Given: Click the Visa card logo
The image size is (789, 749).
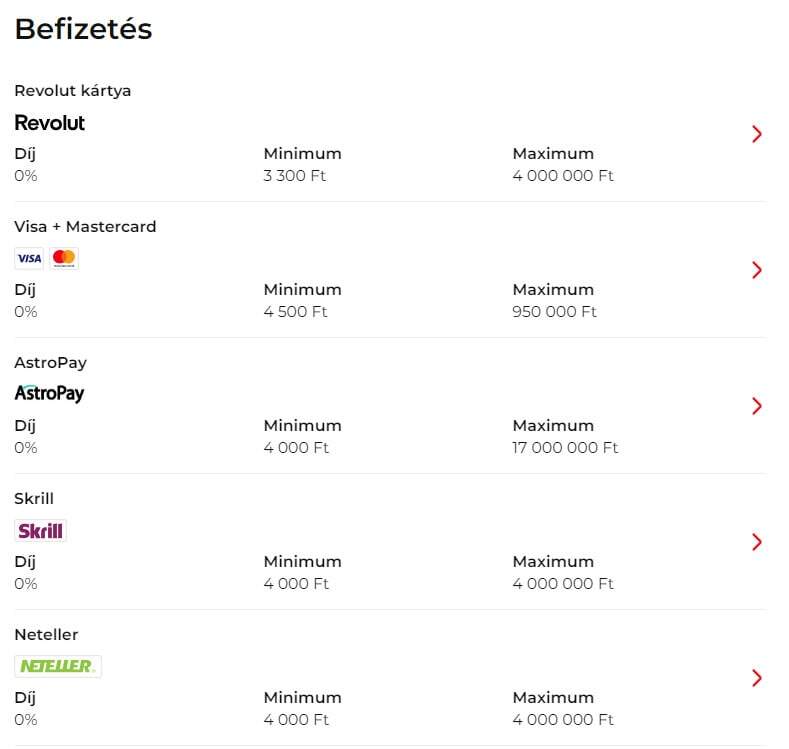Looking at the screenshot, I should (29, 259).
